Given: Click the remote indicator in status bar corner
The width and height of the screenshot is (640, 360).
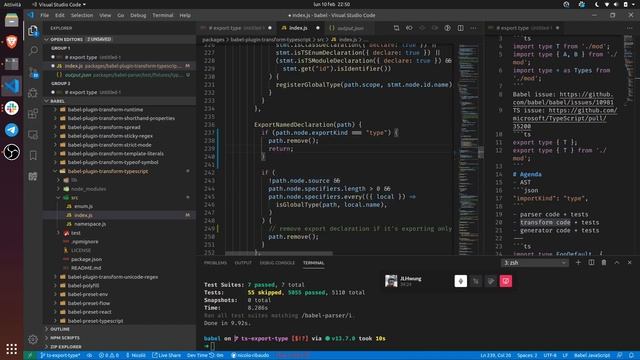Looking at the screenshot, I should pyautogui.click(x=30, y=355).
